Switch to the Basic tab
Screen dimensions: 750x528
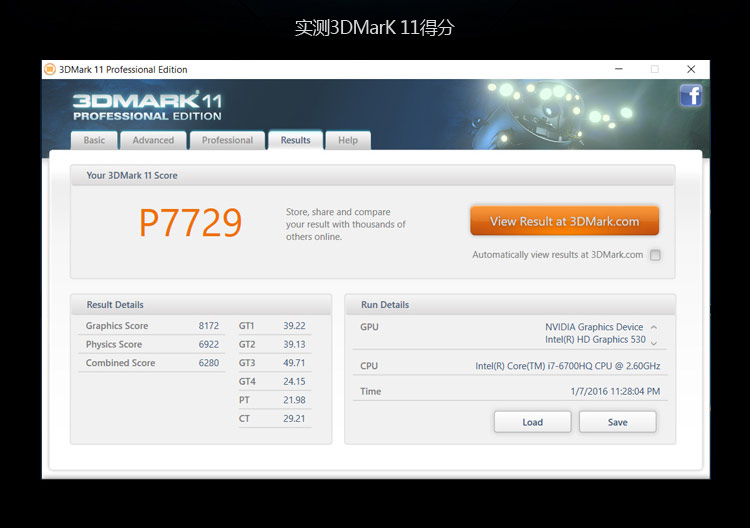[x=94, y=140]
